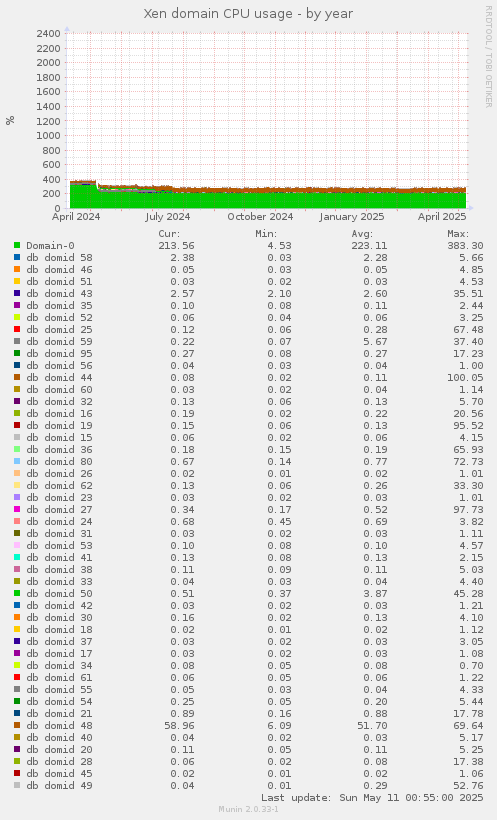The image size is (497, 820).
Task: Click the "Last update" timestamp text
Action: coord(372,798)
